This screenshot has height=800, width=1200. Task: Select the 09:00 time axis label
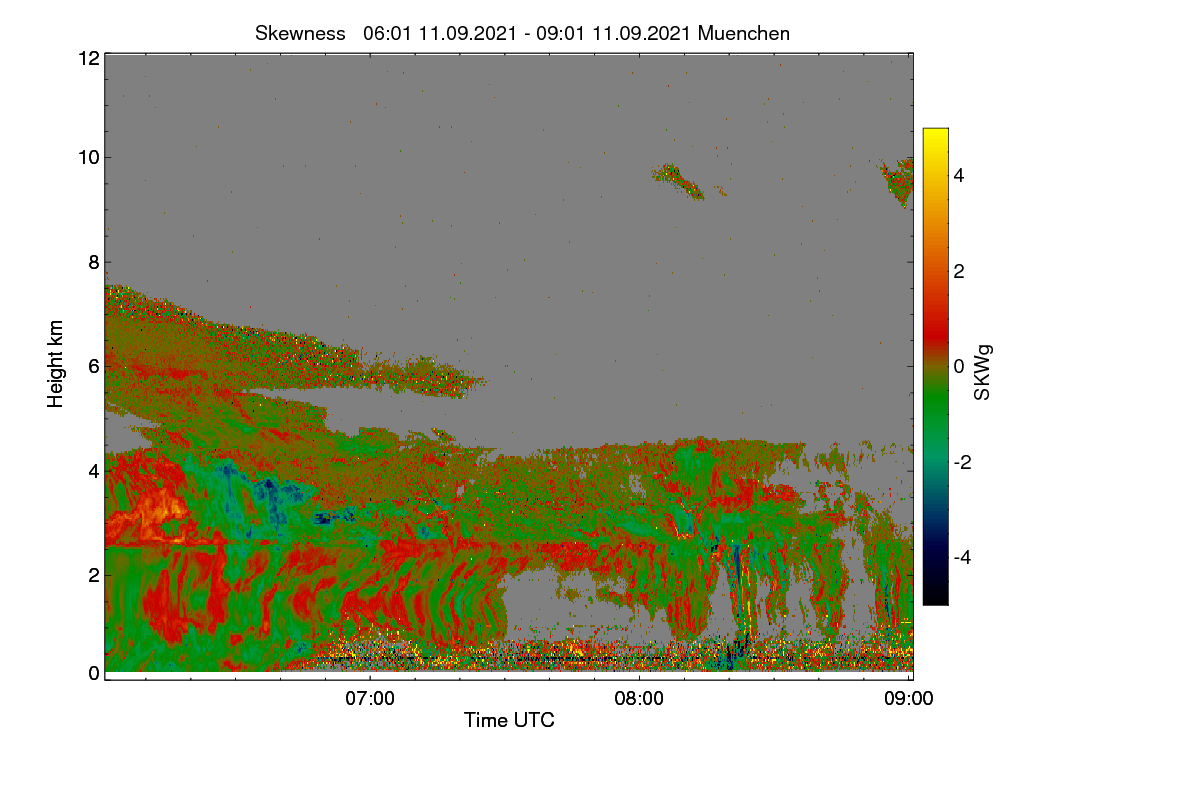coord(908,698)
